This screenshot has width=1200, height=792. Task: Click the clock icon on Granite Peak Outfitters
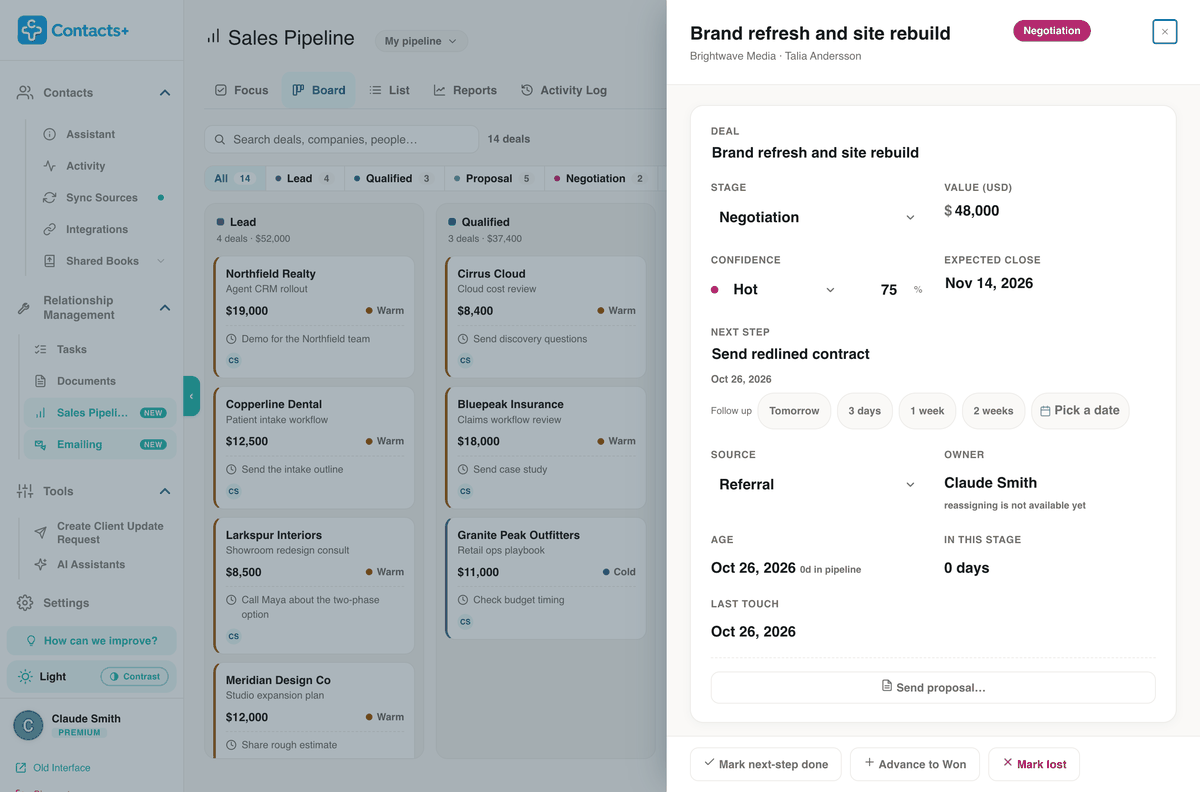point(463,600)
